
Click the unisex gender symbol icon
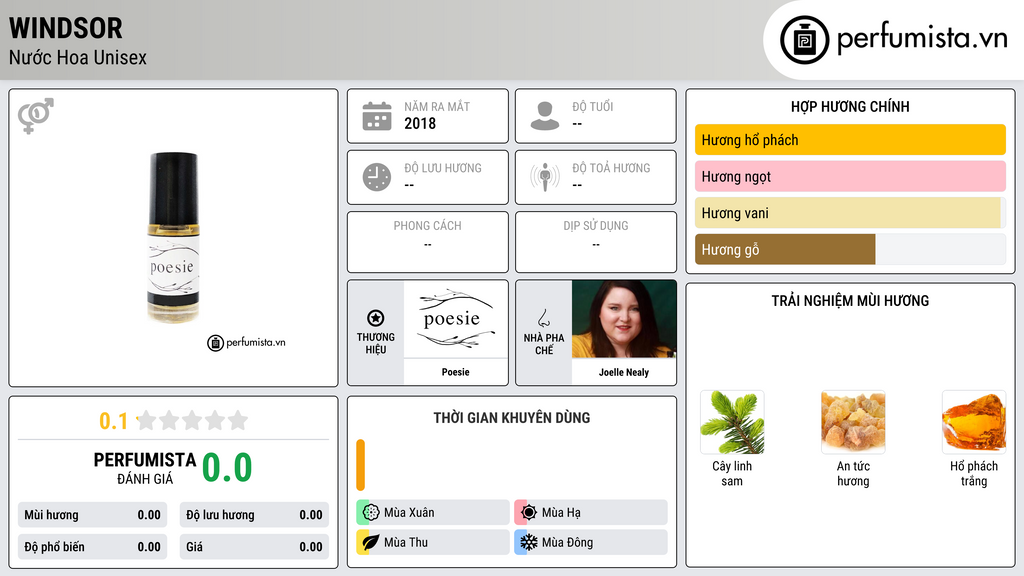coord(35,116)
